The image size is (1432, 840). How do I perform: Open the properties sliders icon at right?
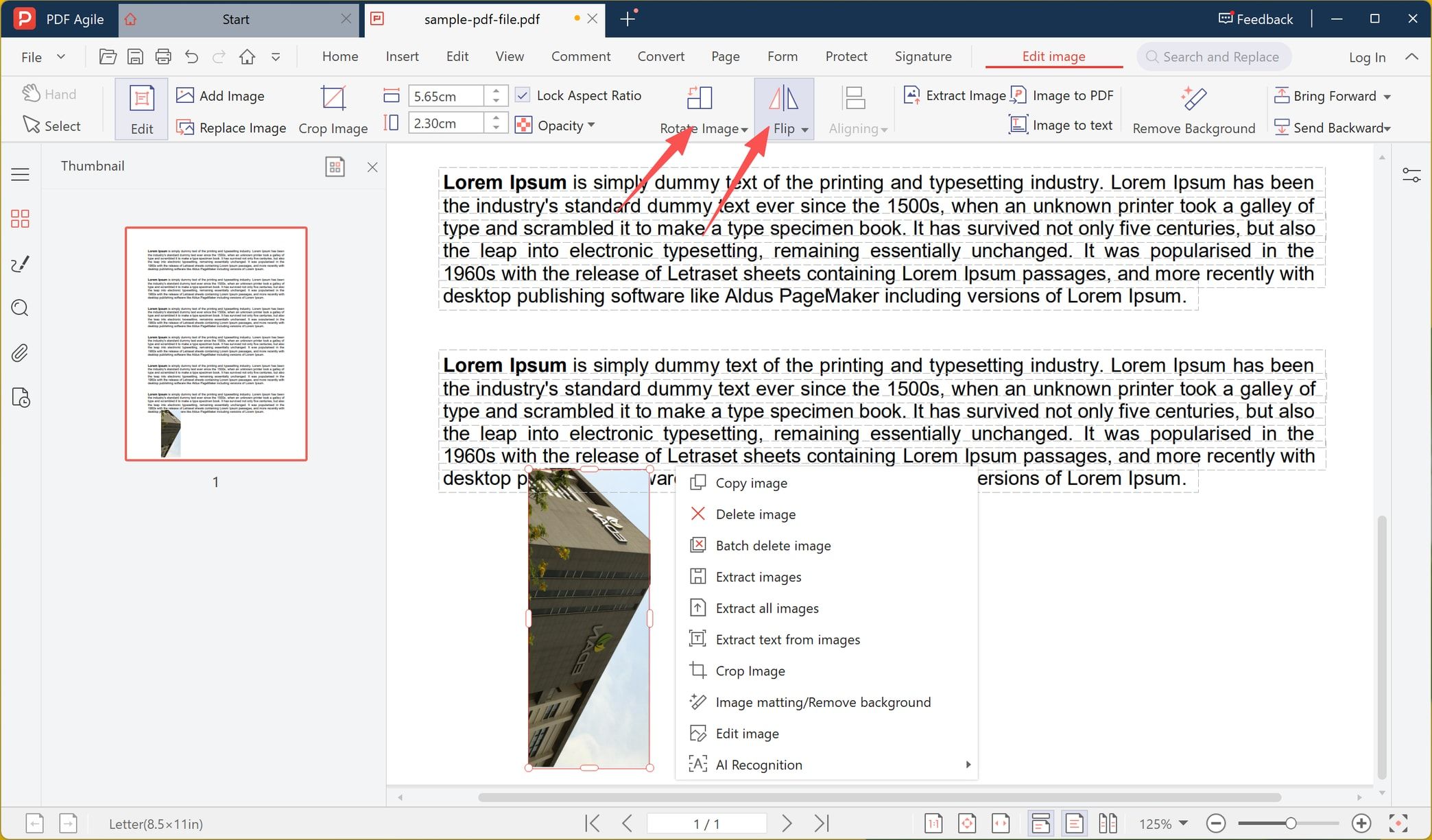pyautogui.click(x=1411, y=176)
